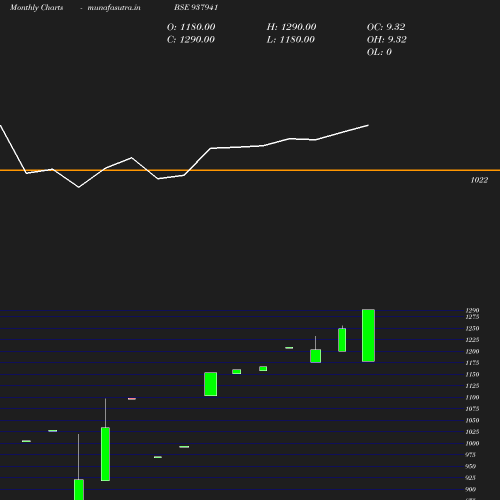Click the high price "H: 1290.00"
Viewport: 500px width, 500px height.
(x=291, y=27)
